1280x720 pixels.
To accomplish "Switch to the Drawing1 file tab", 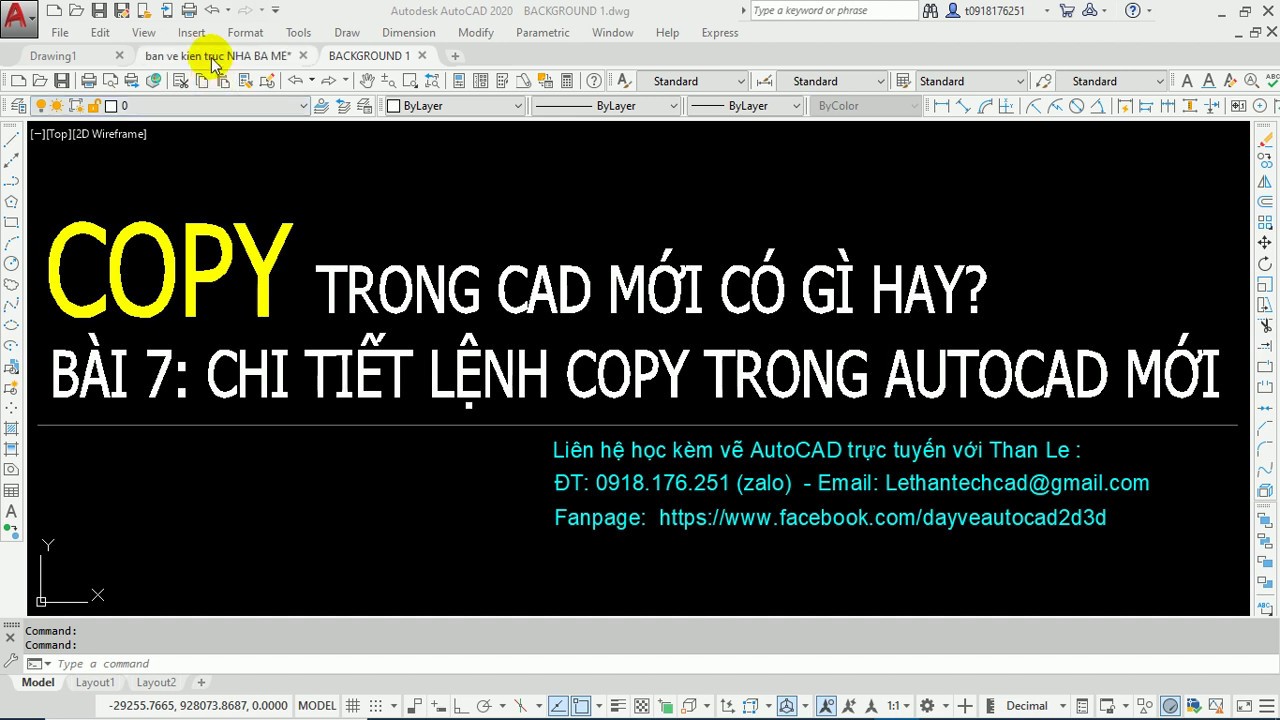I will pyautogui.click(x=53, y=56).
